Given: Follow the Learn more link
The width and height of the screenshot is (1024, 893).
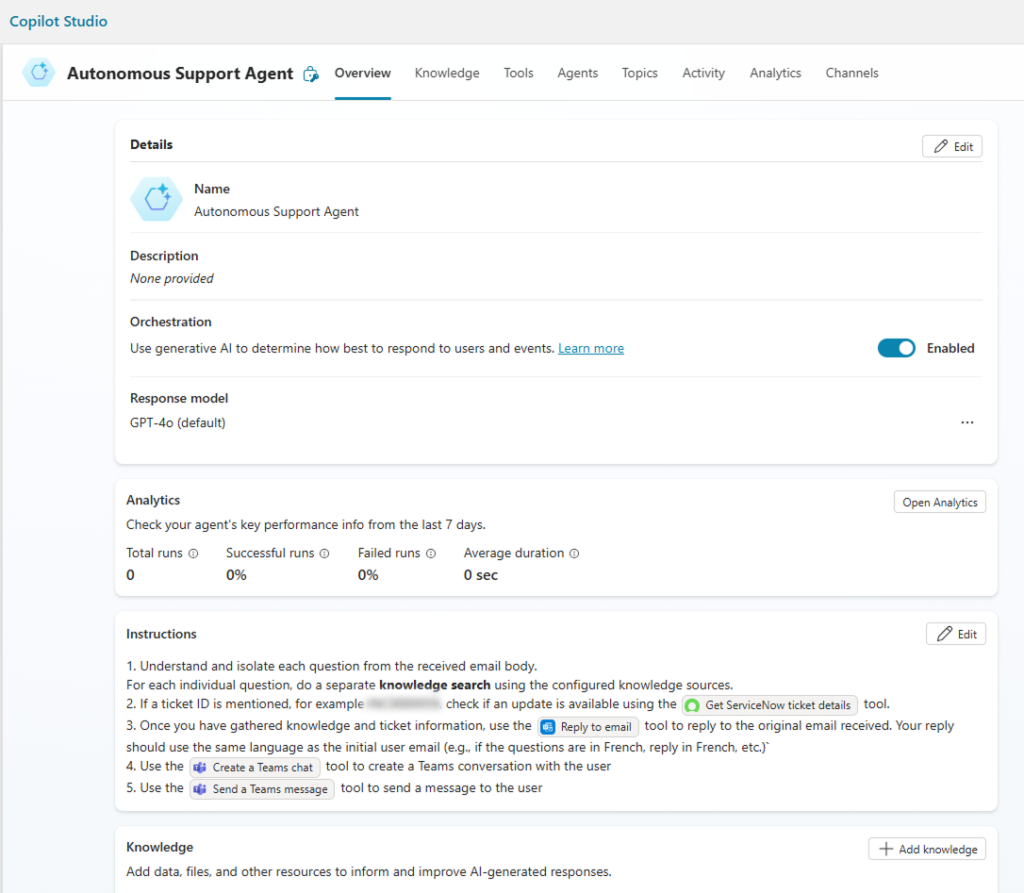Looking at the screenshot, I should click(x=591, y=348).
